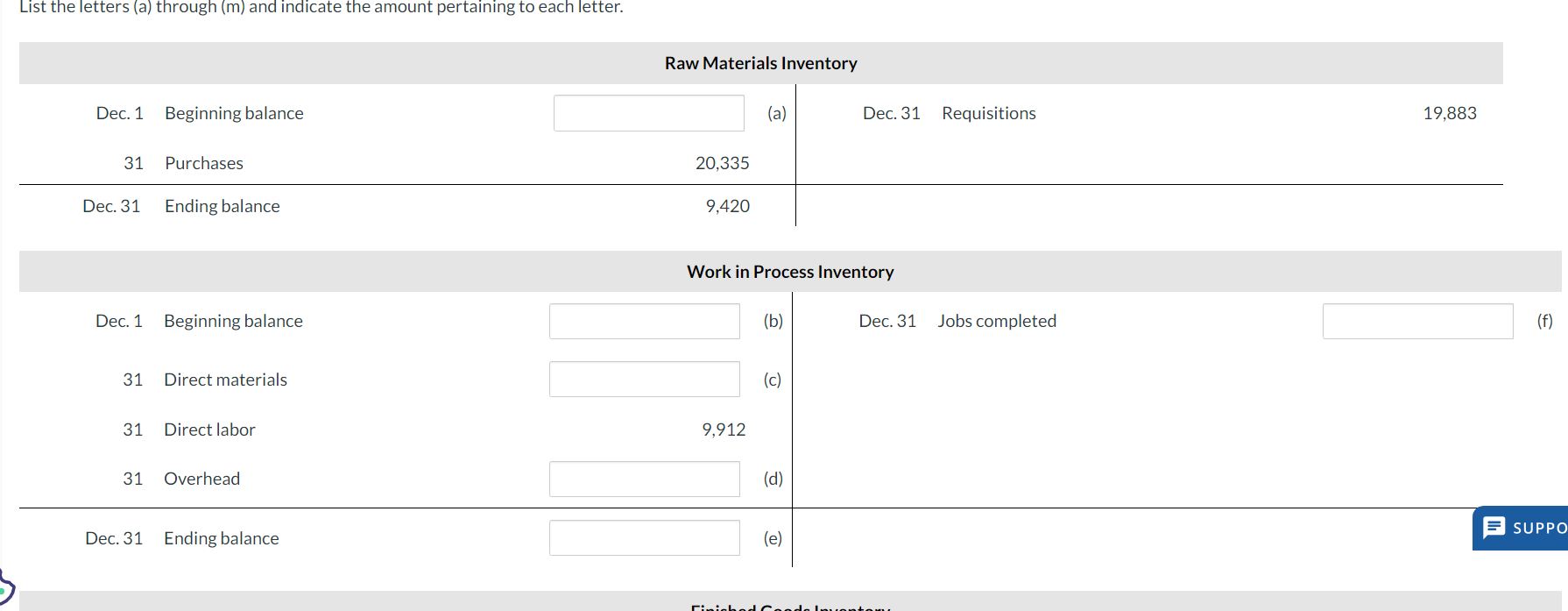This screenshot has width=1568, height=611.
Task: Click the Dec. 1 Beginning balance label
Action: pos(199,112)
